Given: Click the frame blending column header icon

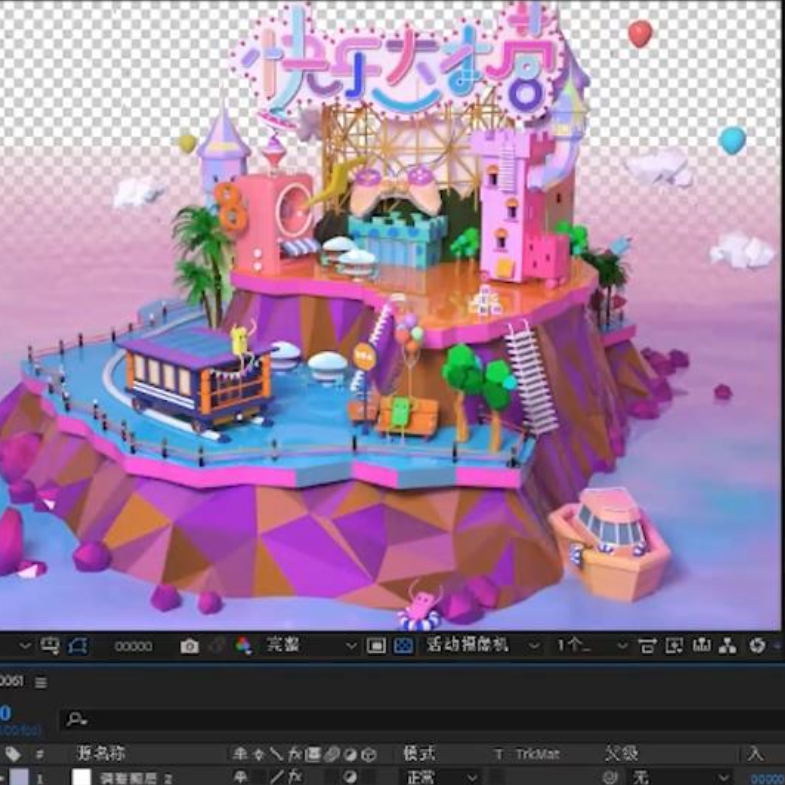Looking at the screenshot, I should 313,754.
